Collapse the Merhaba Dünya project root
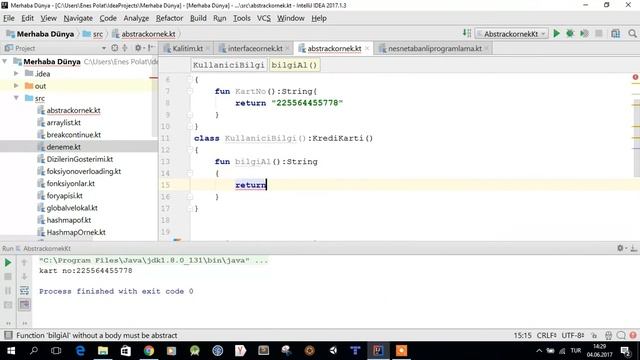The height and width of the screenshot is (360, 640). click(x=5, y=62)
